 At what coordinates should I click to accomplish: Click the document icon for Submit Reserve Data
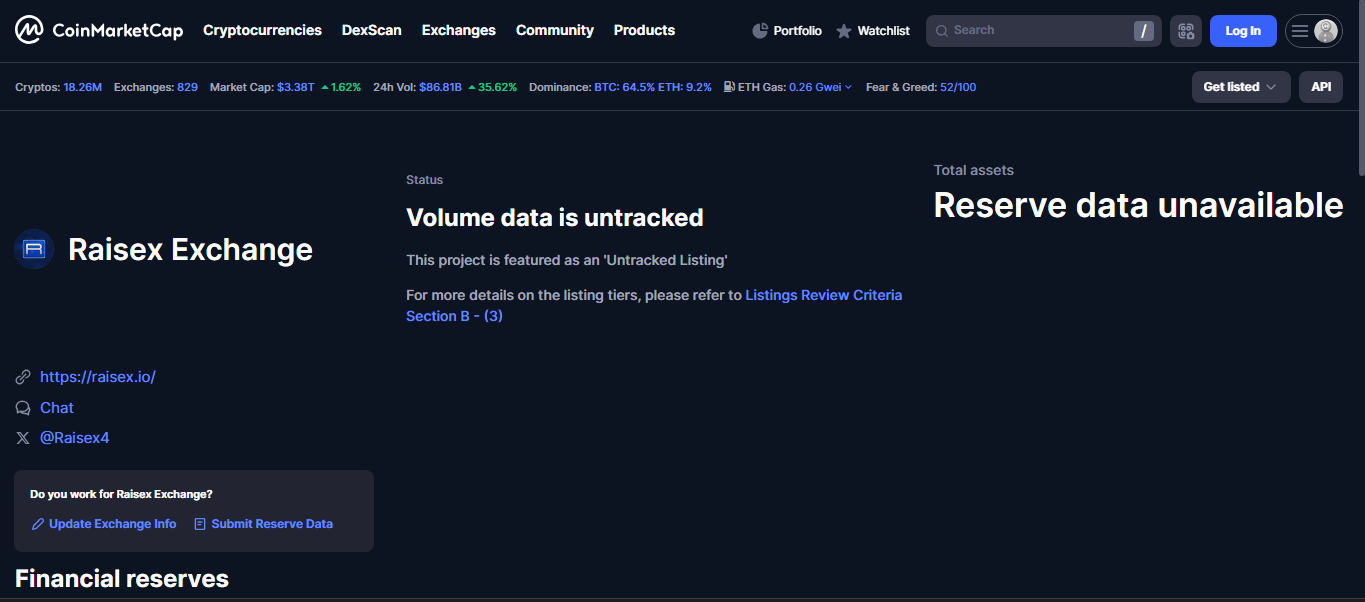pos(200,524)
